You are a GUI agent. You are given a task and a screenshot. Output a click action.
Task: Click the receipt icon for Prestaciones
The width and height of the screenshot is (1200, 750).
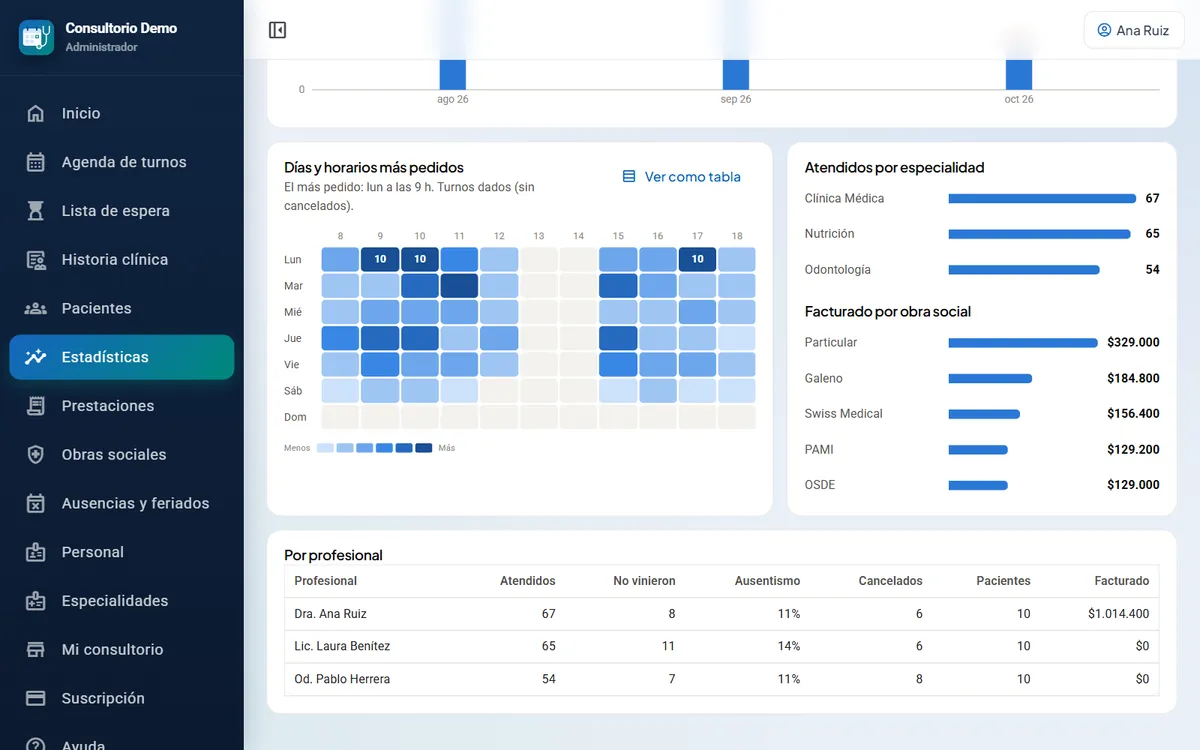[x=36, y=406]
